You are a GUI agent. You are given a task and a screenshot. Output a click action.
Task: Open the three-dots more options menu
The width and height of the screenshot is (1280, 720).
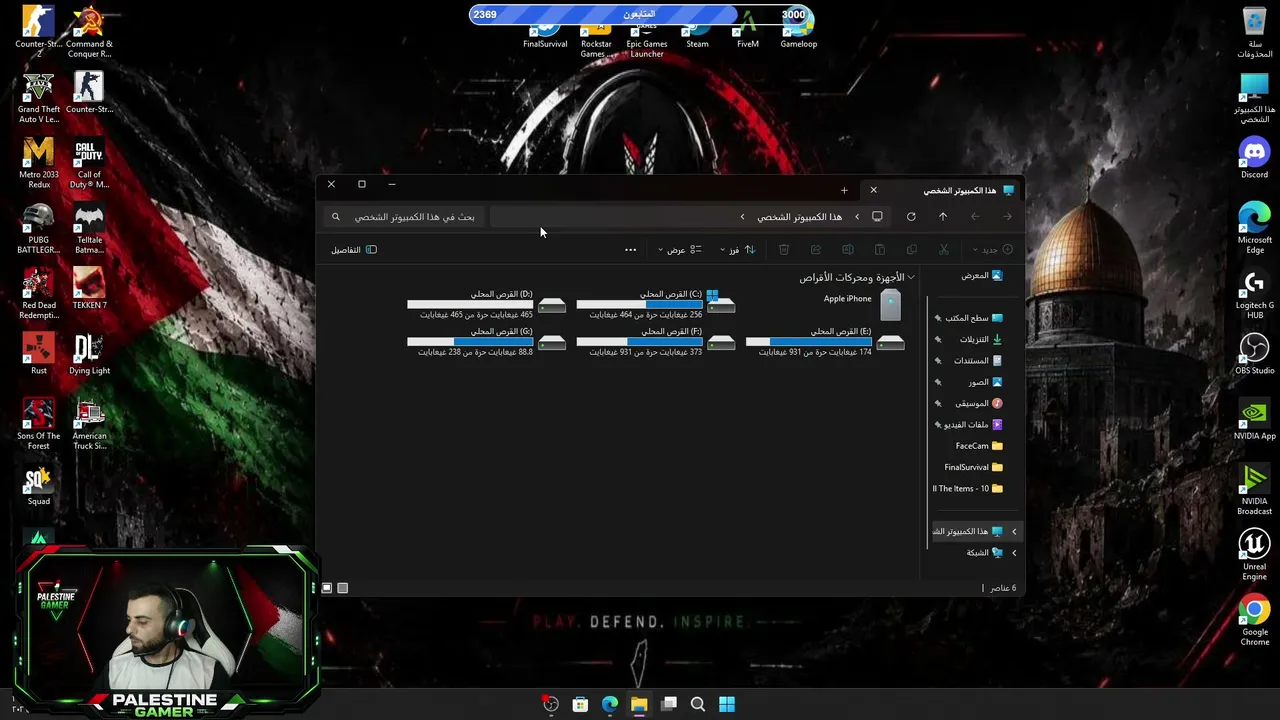point(630,250)
